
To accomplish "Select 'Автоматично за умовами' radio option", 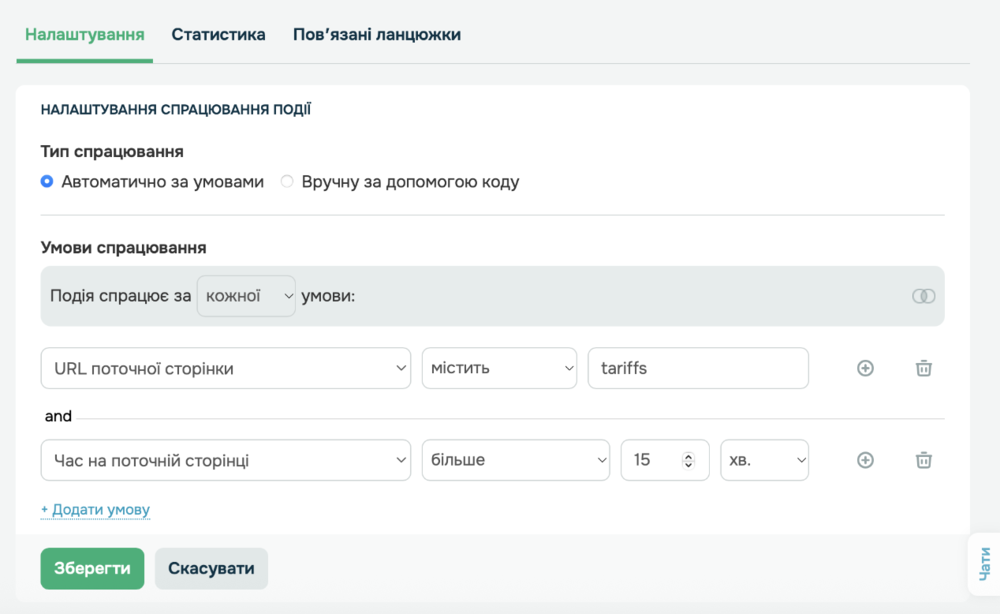I will (47, 182).
